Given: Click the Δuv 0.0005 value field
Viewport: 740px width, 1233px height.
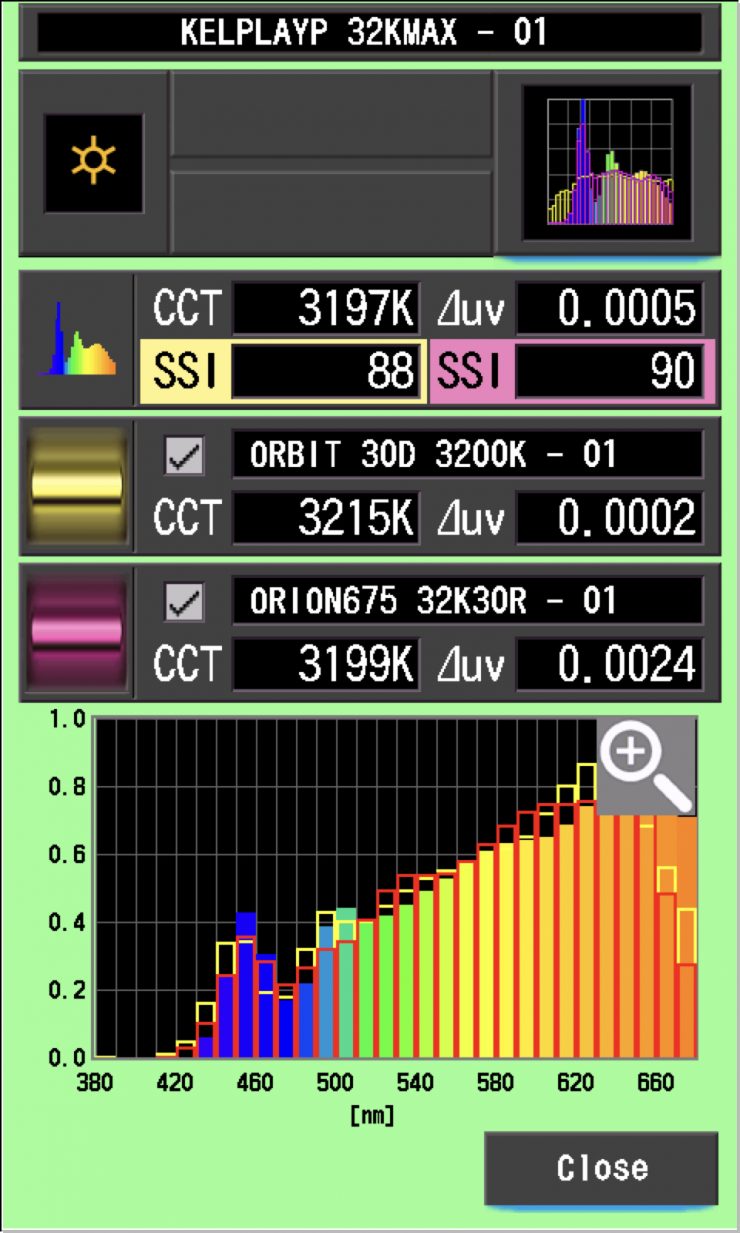Looking at the screenshot, I should [609, 310].
